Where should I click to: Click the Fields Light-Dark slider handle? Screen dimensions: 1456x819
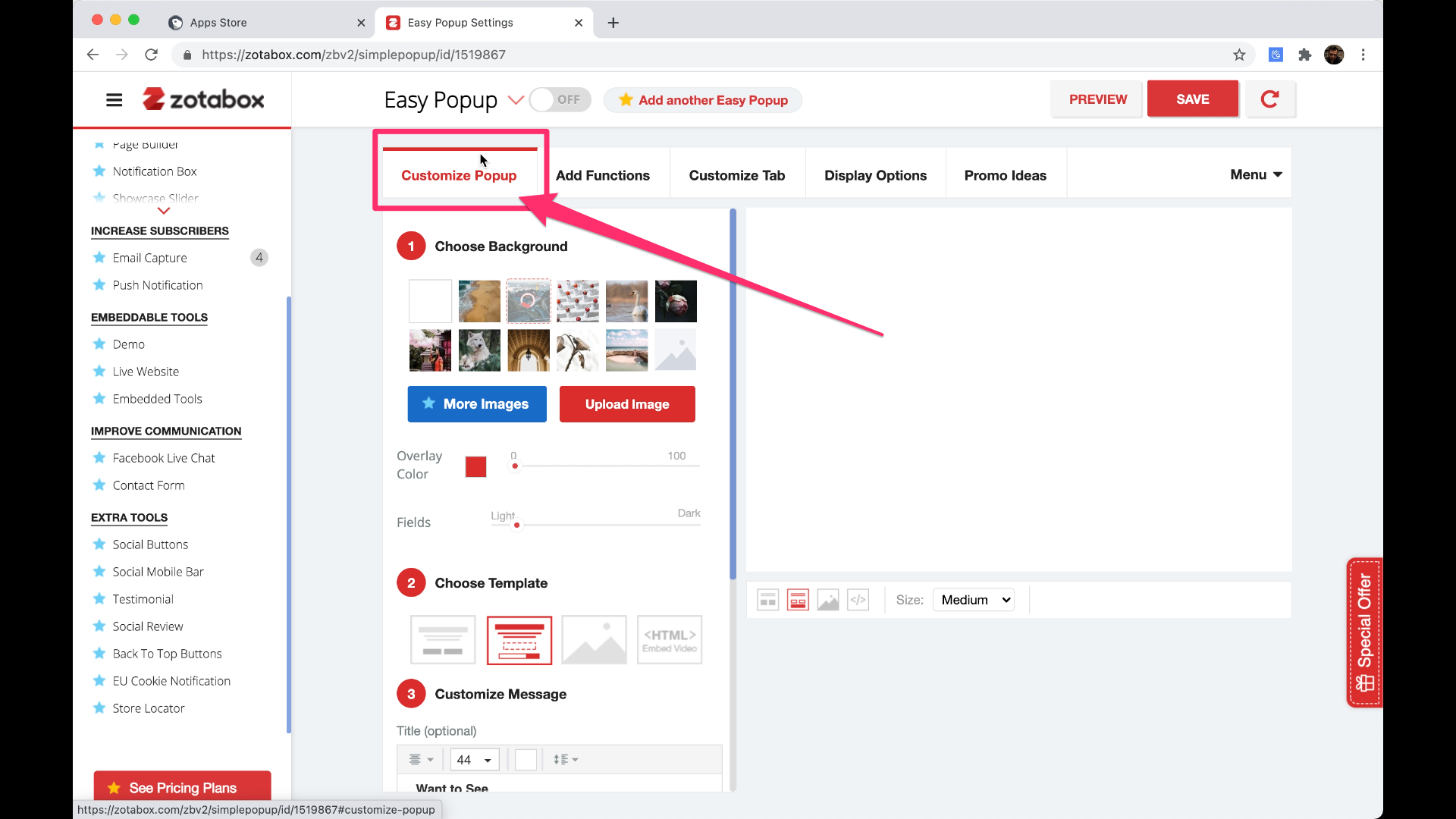pos(516,525)
